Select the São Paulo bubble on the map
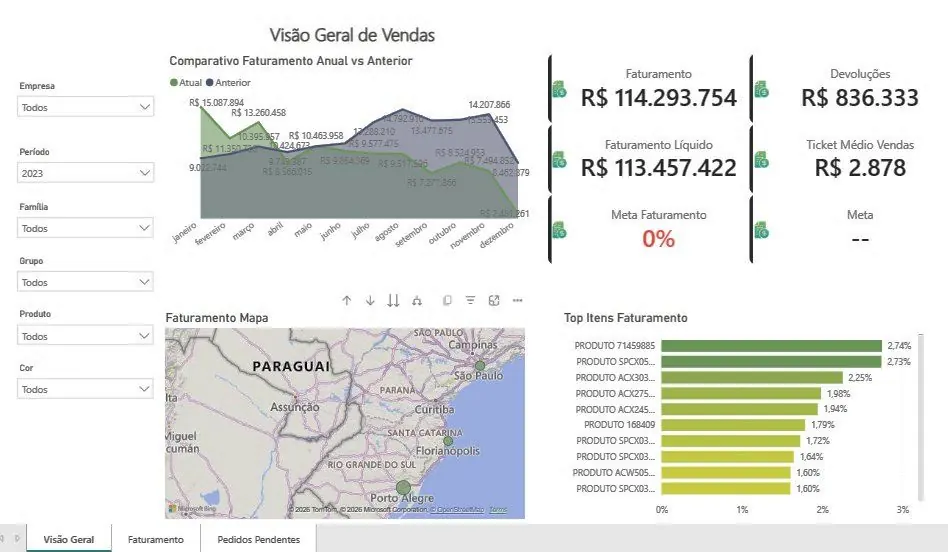The image size is (948, 552). (x=479, y=366)
